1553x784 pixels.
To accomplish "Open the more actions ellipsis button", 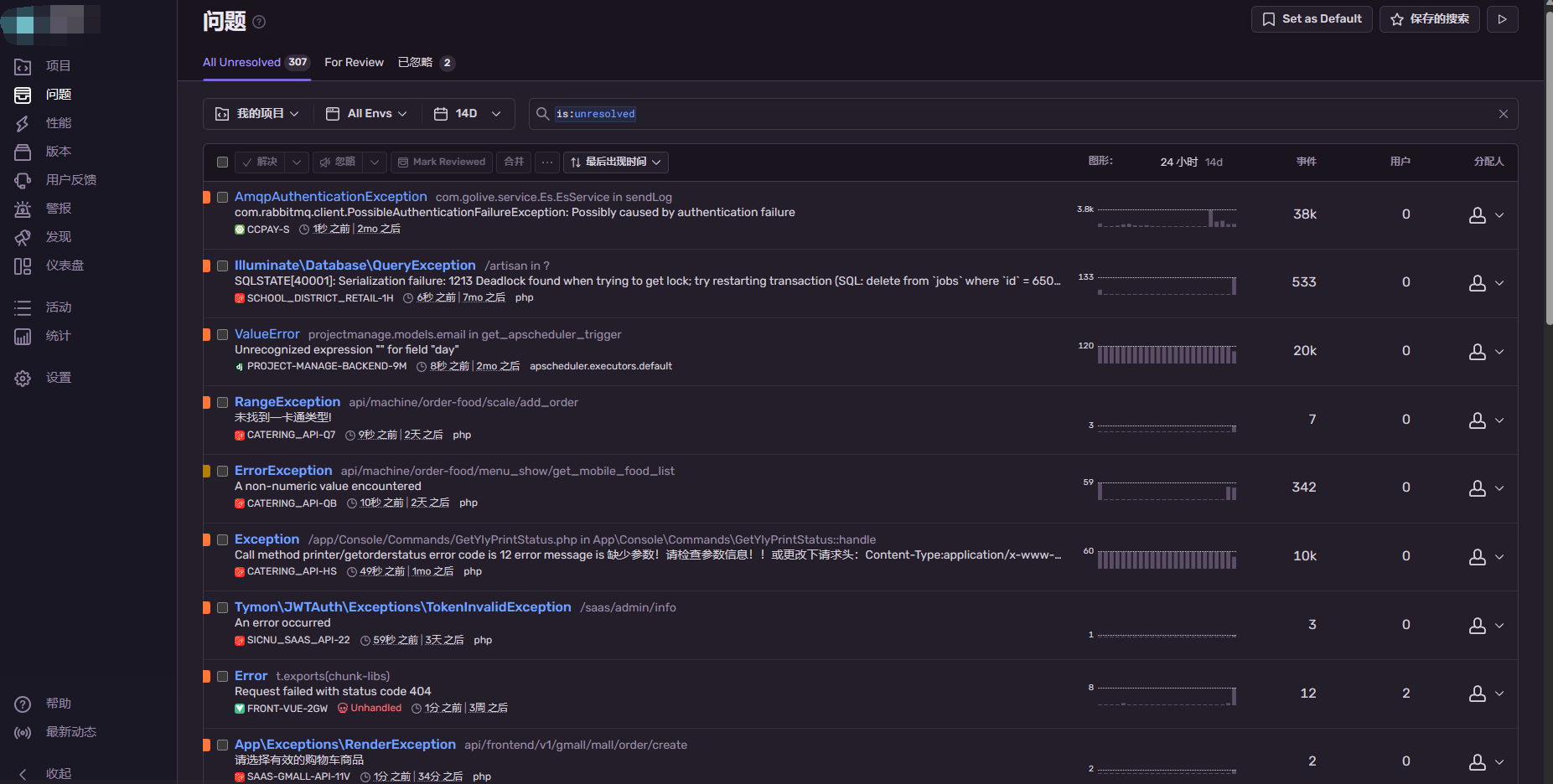I will pyautogui.click(x=546, y=162).
